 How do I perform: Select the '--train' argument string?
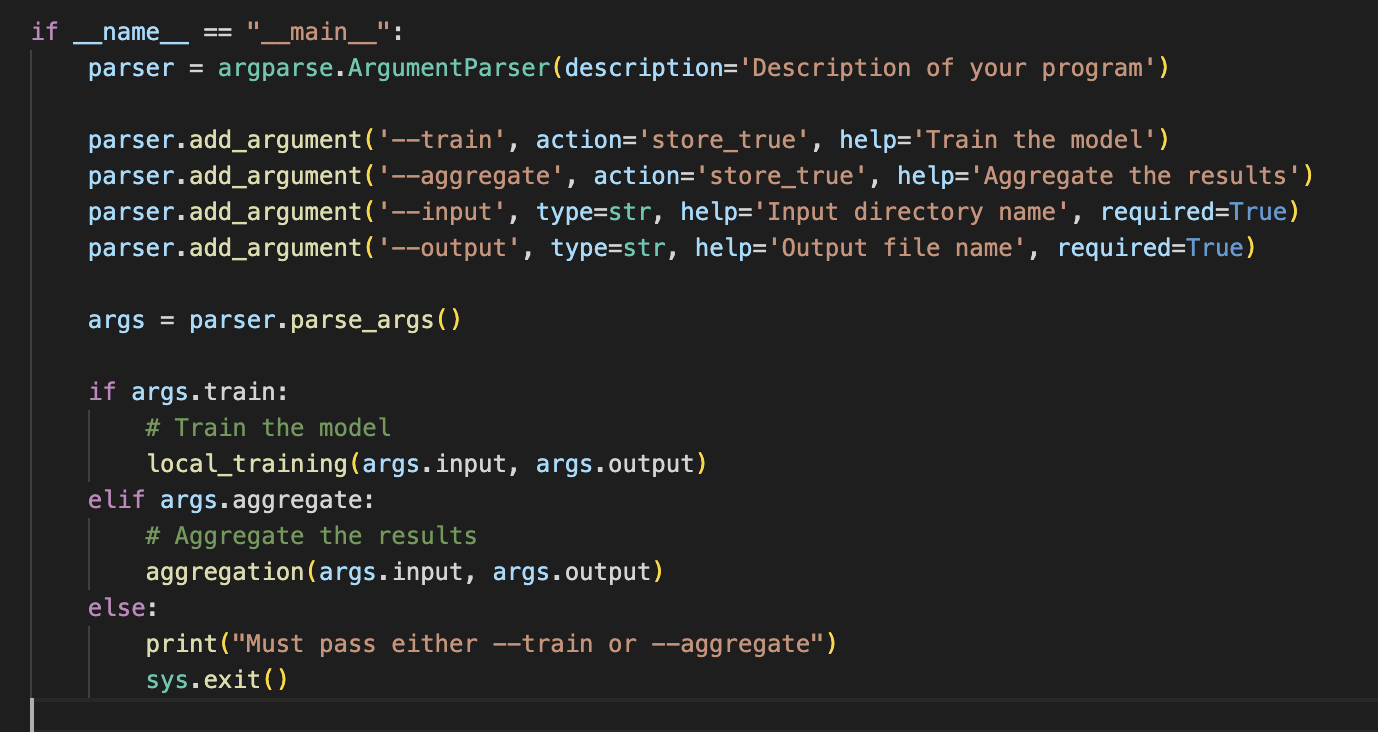tap(442, 140)
